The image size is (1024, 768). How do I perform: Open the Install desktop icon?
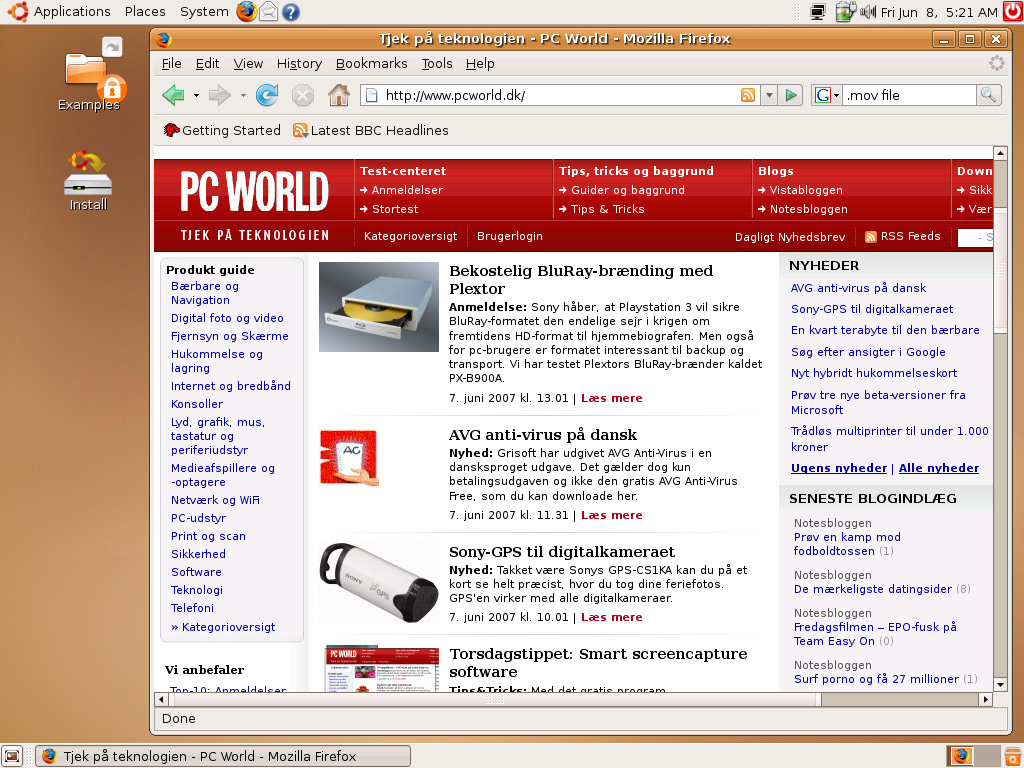pos(88,180)
